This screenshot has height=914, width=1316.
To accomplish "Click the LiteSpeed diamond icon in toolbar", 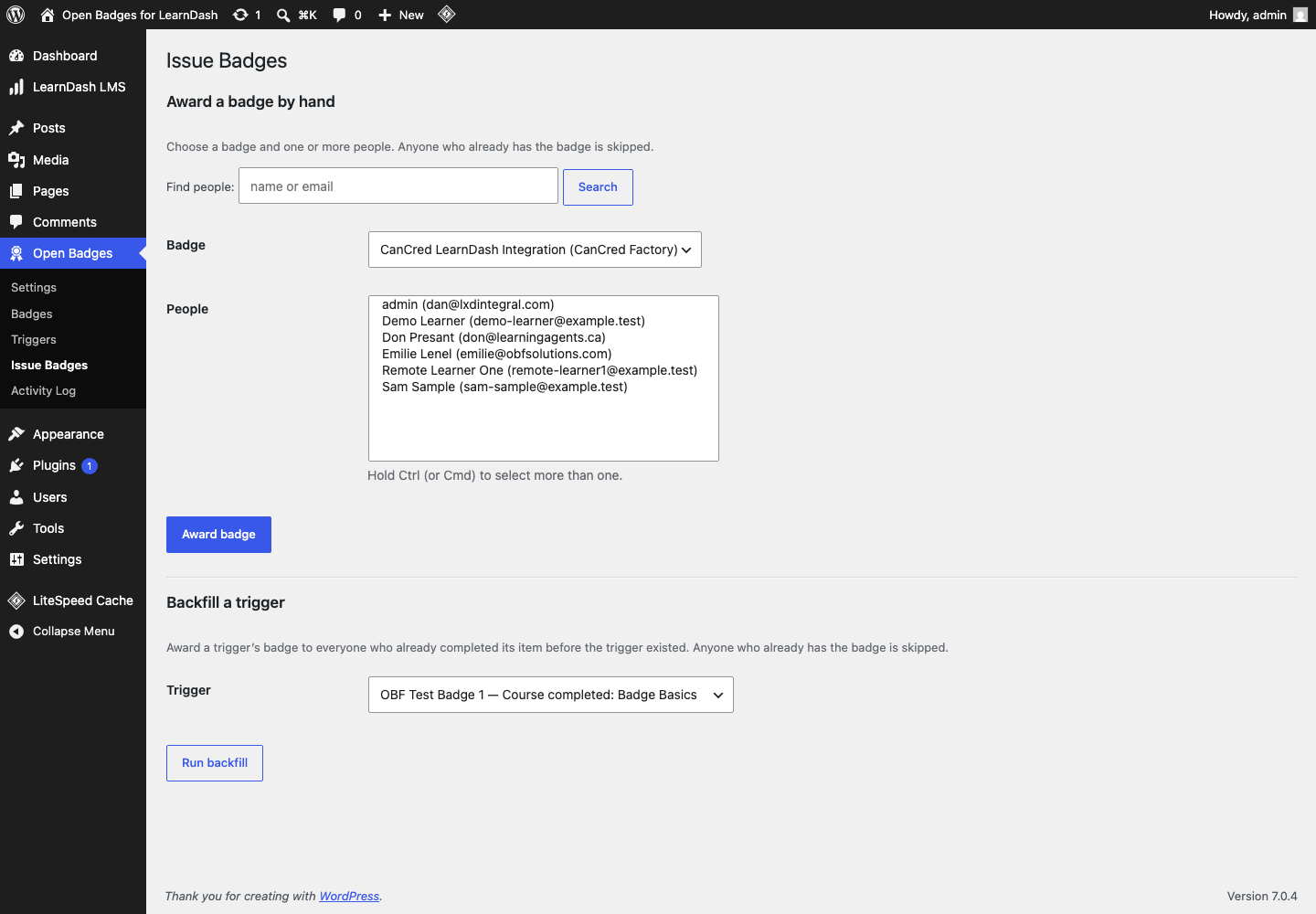I will (x=447, y=14).
